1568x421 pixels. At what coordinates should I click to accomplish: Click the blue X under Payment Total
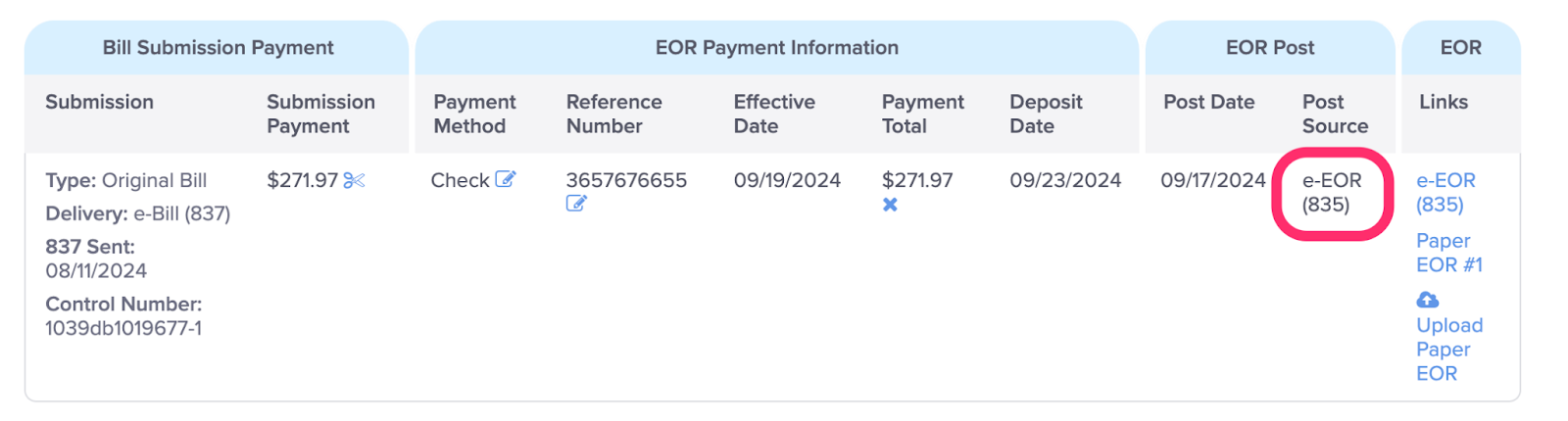[x=890, y=205]
